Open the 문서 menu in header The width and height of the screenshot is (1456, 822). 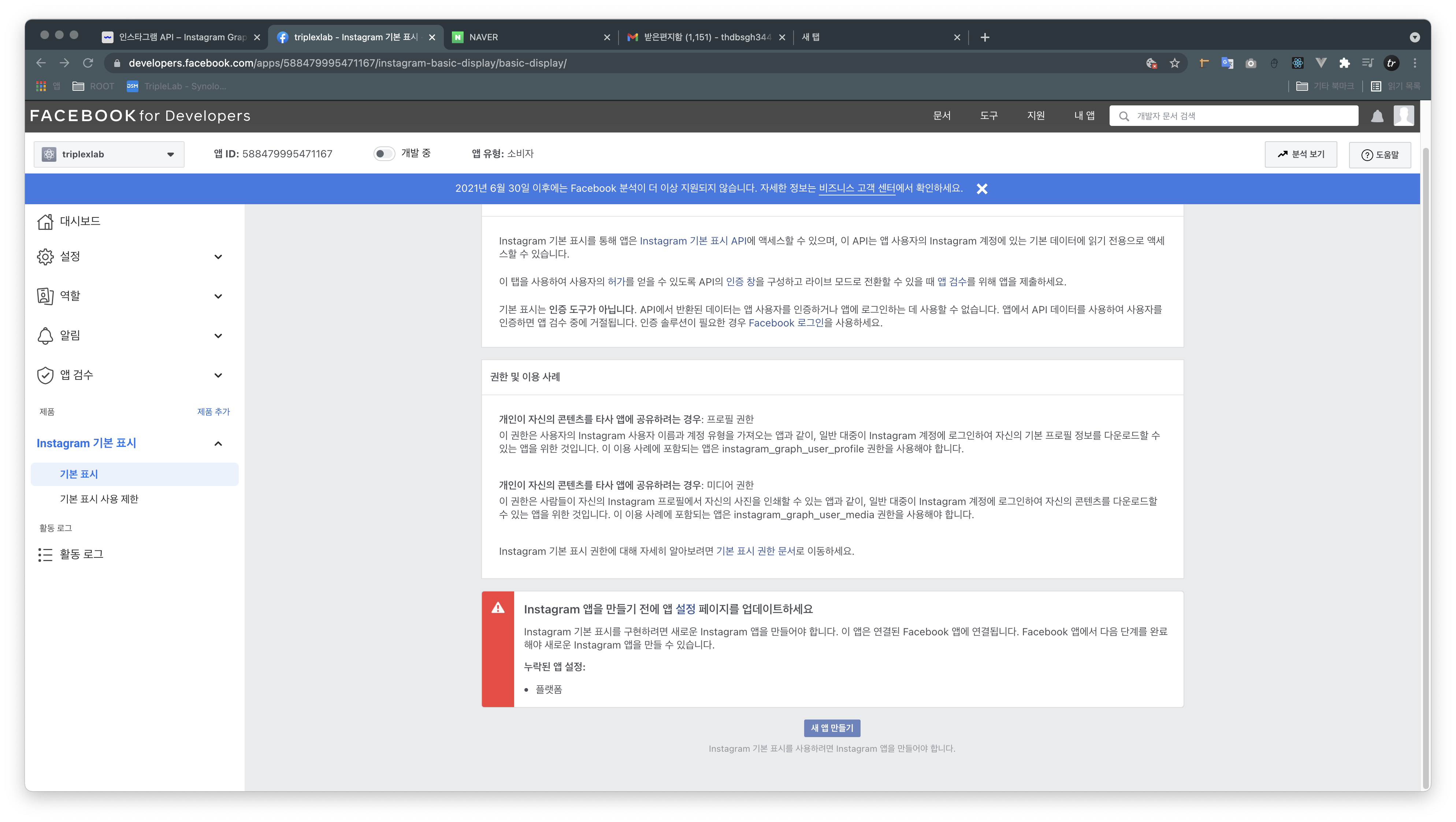pyautogui.click(x=941, y=116)
